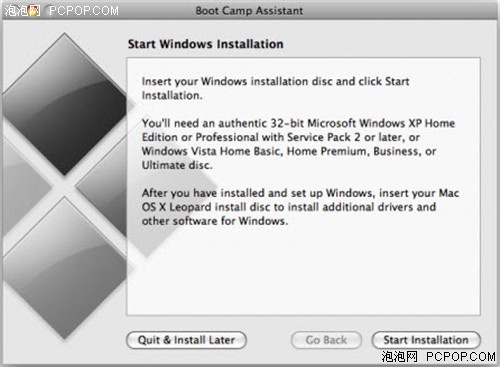Click the paragraph beginning 'You'll need an authentic 32-bit'
Viewport: 500px width, 367px height.
pyautogui.click(x=298, y=144)
